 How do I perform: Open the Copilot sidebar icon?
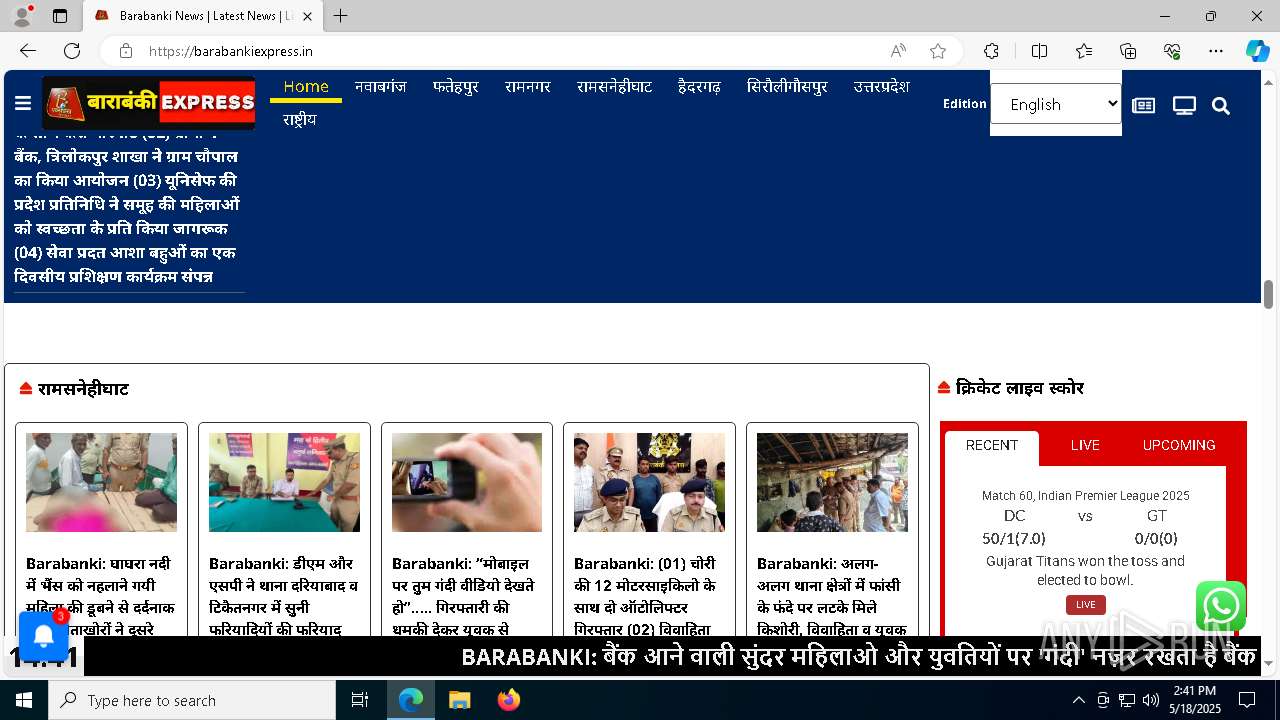tap(1257, 51)
